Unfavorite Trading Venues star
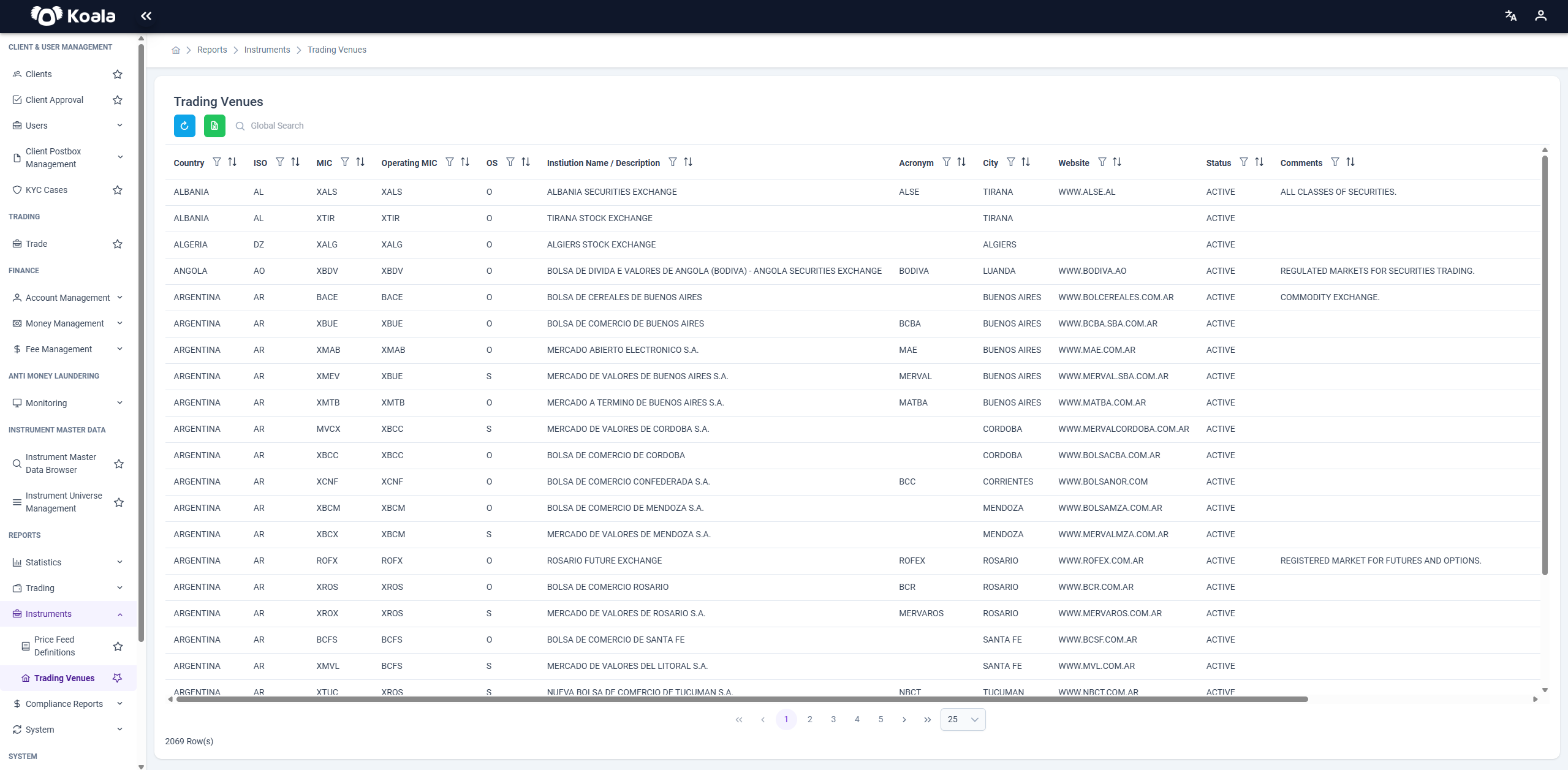Screen dimensions: 1568x770 tap(118, 678)
